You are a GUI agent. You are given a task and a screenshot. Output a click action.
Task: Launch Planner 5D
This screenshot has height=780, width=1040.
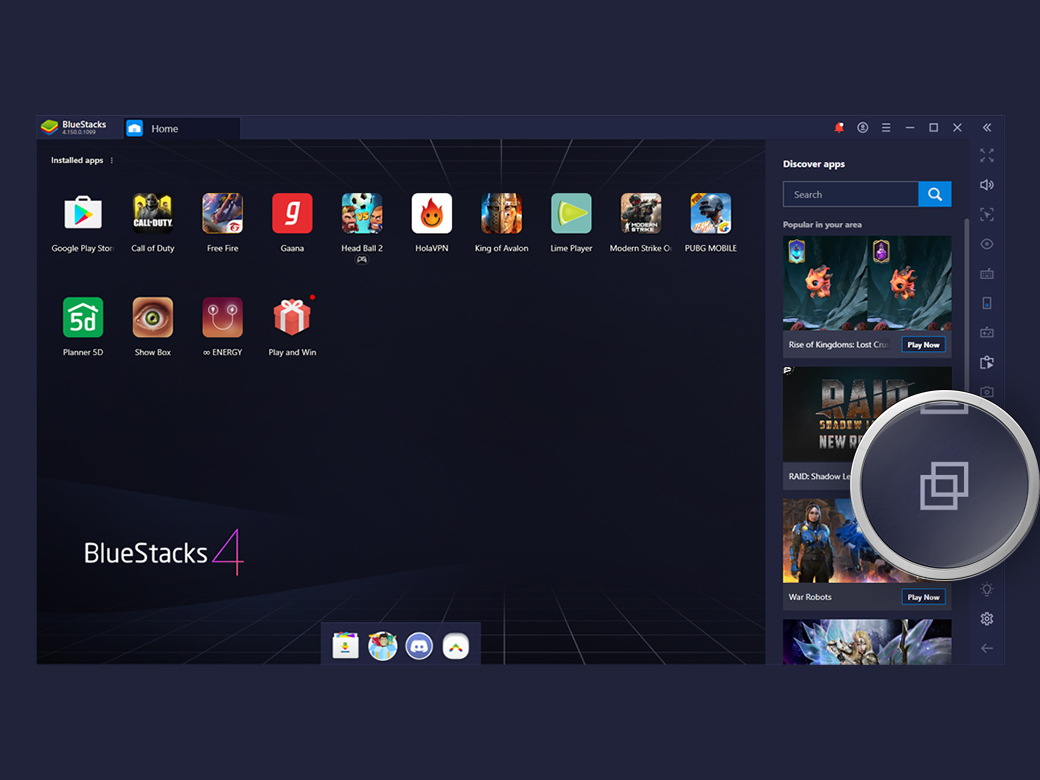82,317
